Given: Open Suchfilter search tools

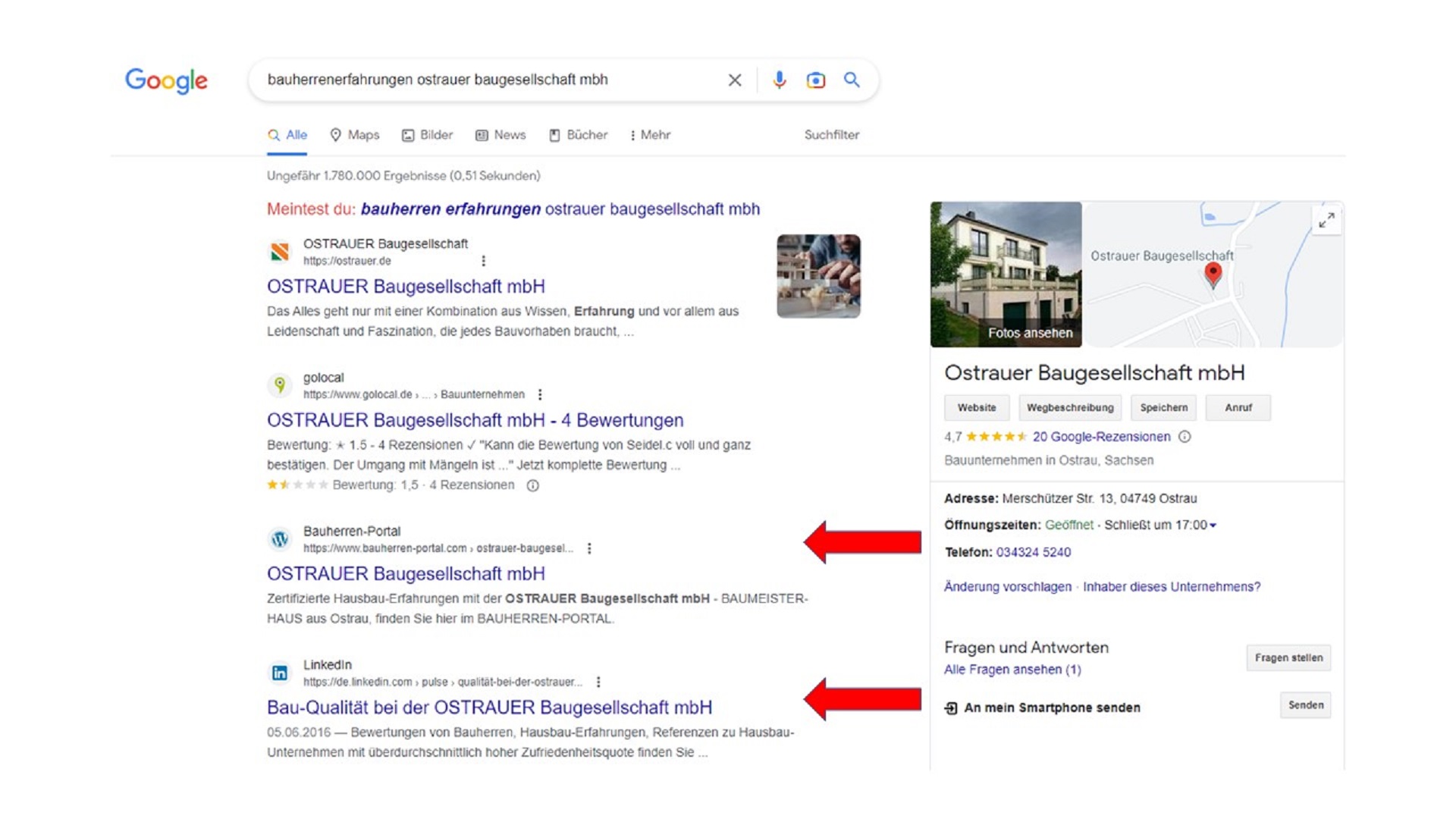Looking at the screenshot, I should click(831, 135).
